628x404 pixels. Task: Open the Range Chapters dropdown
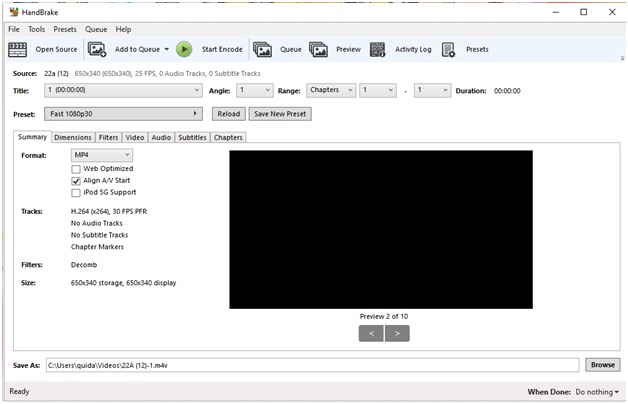coord(331,90)
